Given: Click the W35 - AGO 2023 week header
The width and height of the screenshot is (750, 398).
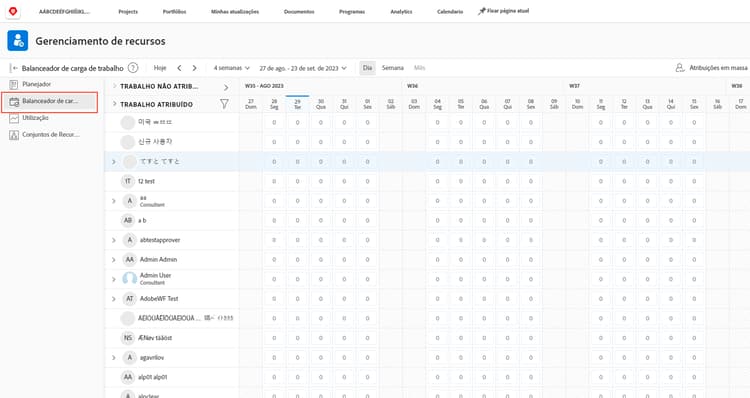Looking at the screenshot, I should pos(264,86).
